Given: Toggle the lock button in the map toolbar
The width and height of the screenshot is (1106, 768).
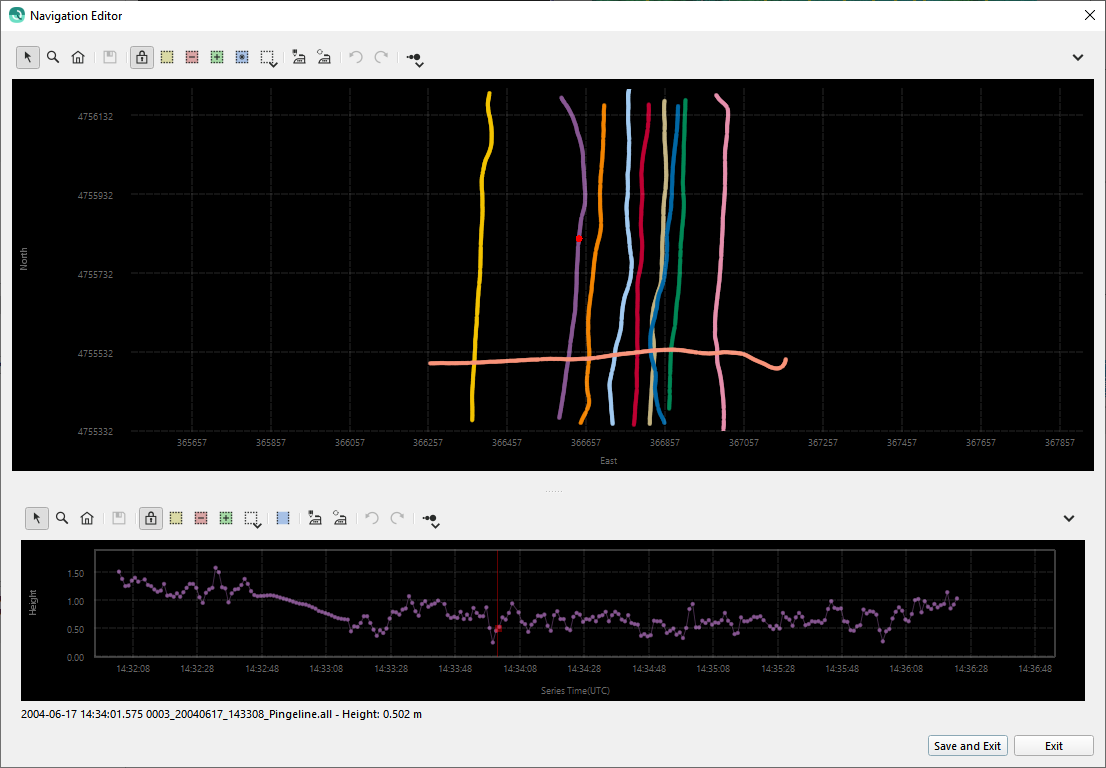Looking at the screenshot, I should (142, 58).
